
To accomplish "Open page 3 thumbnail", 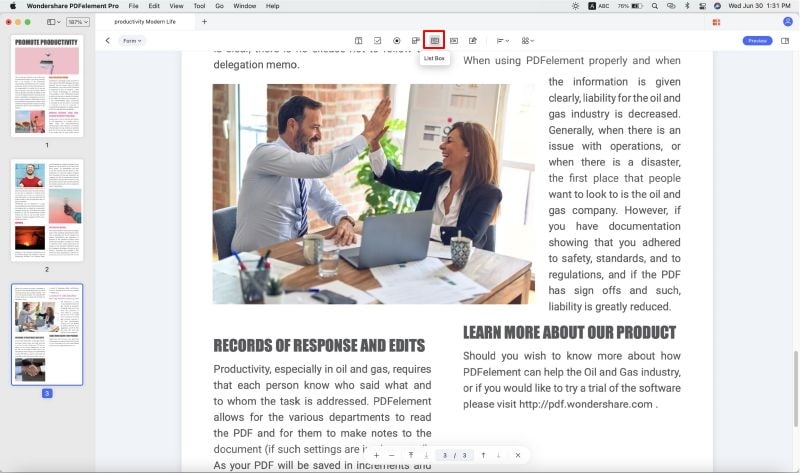I will 47,335.
